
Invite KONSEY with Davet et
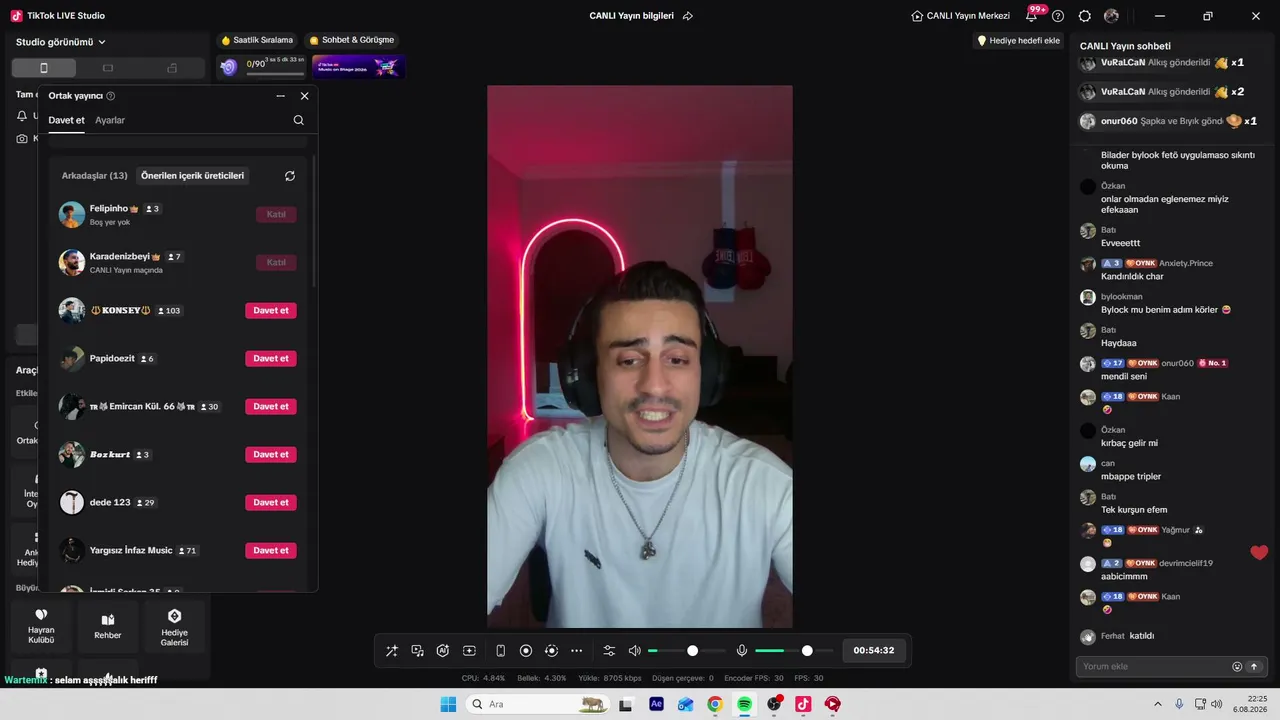click(x=271, y=310)
